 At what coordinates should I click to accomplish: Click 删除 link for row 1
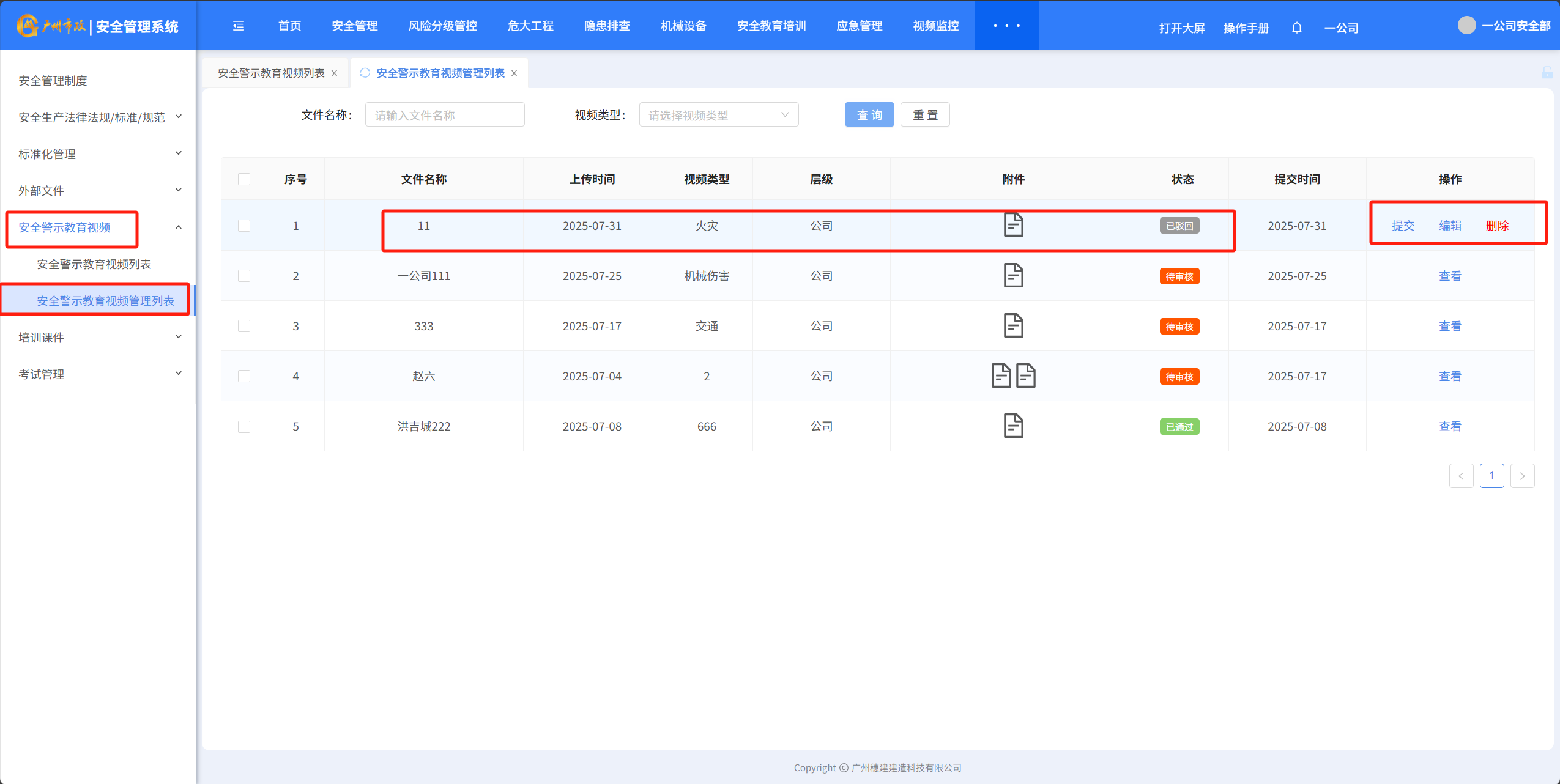coord(1496,226)
